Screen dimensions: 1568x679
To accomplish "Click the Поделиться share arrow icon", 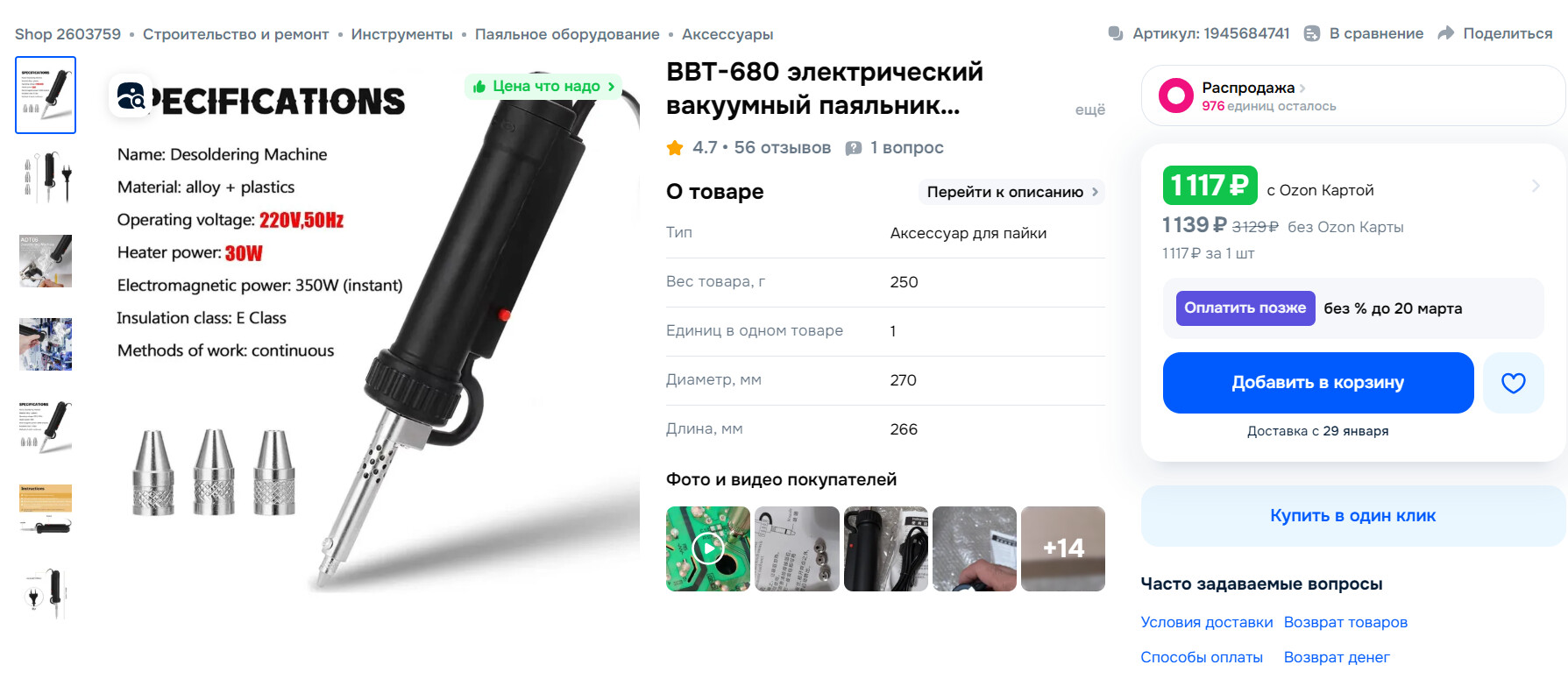I will pos(1446,33).
